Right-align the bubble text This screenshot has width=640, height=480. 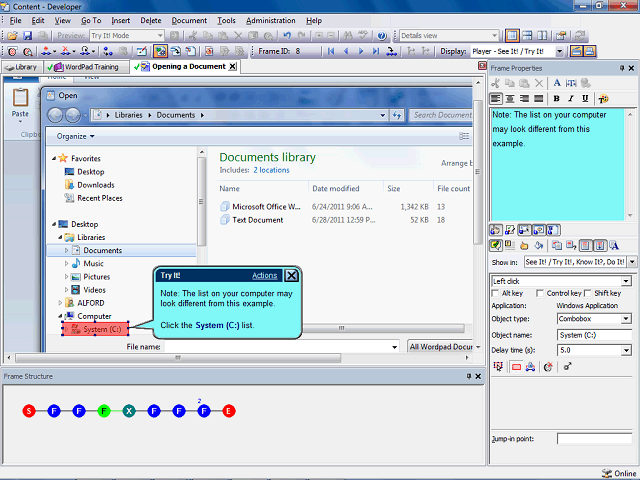[x=524, y=99]
